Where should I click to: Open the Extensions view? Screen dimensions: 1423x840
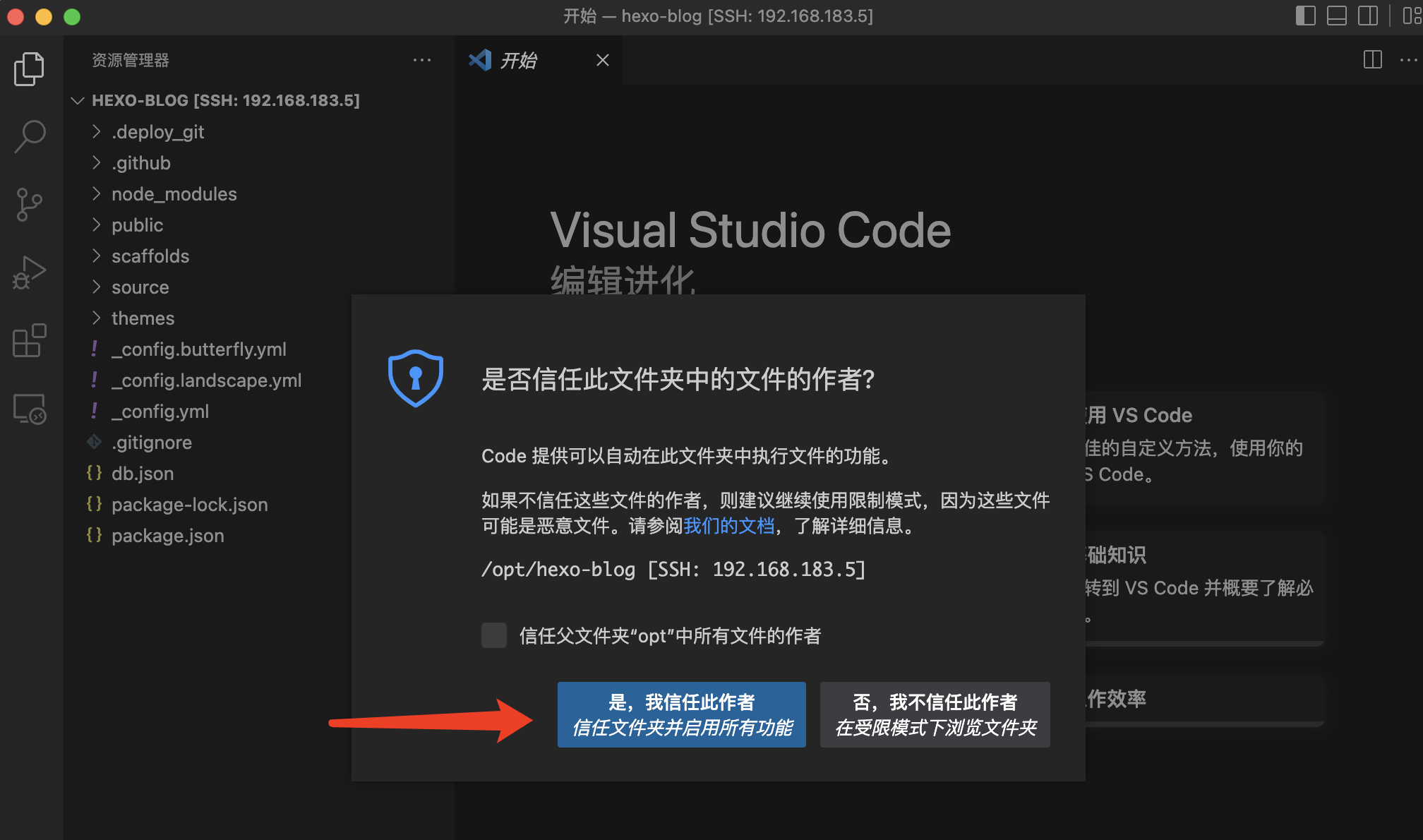click(x=29, y=341)
